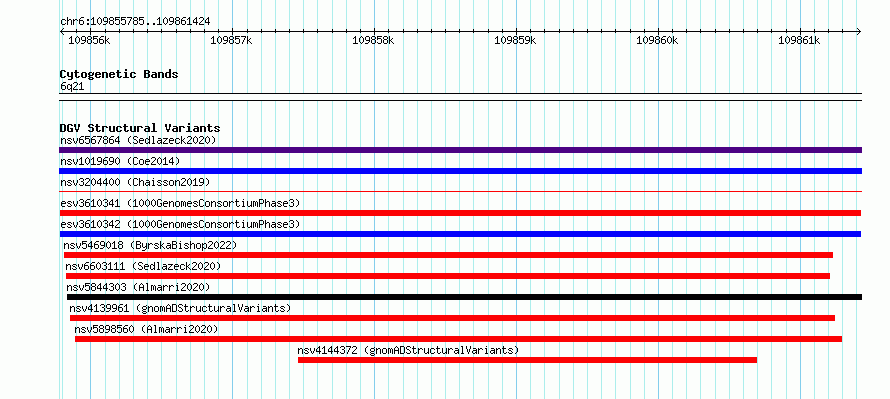
Task: Click the Cytogenetic Bands track title
Action: [x=119, y=74]
